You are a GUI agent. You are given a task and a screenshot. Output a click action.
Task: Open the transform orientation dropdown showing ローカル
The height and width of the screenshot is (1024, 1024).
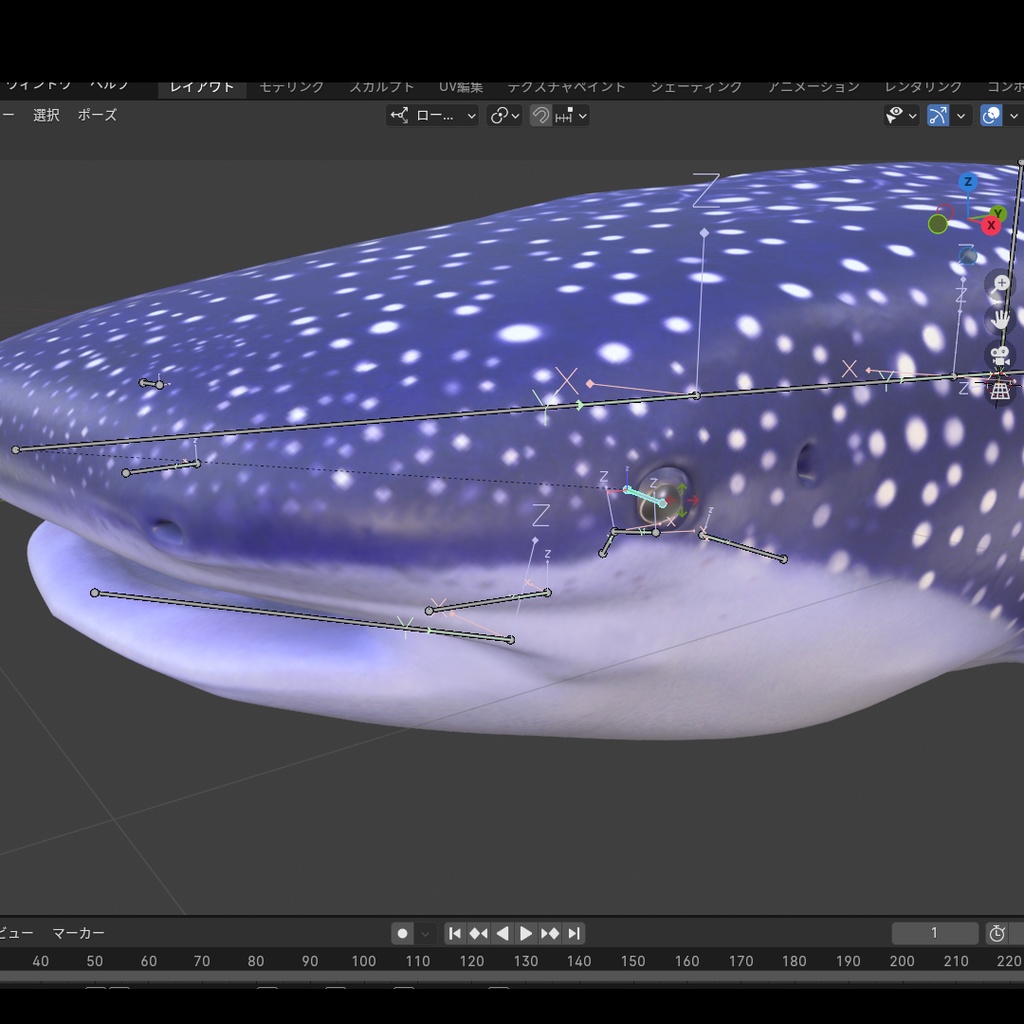pos(432,115)
